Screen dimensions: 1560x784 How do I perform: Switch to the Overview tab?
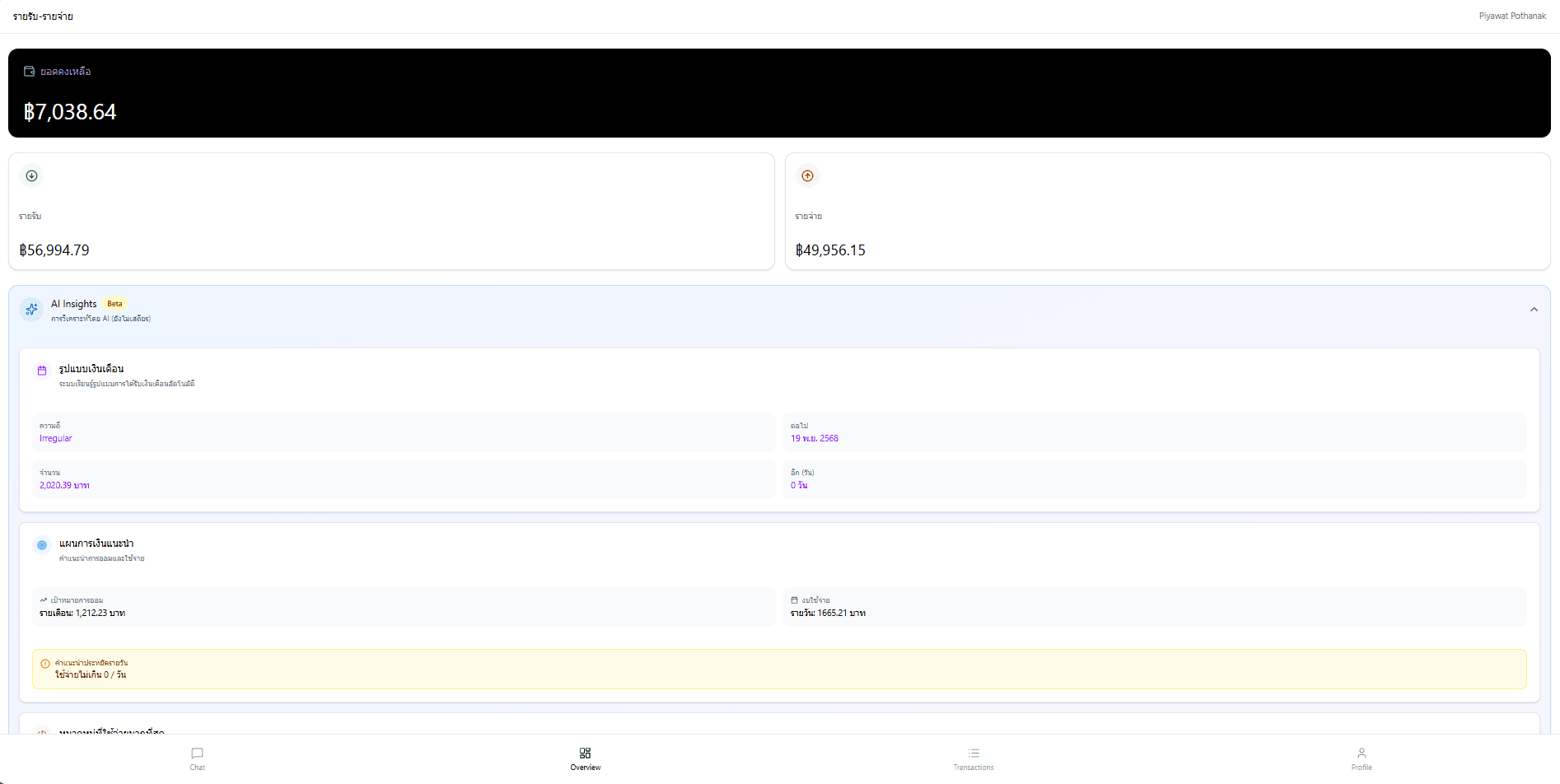(x=586, y=758)
